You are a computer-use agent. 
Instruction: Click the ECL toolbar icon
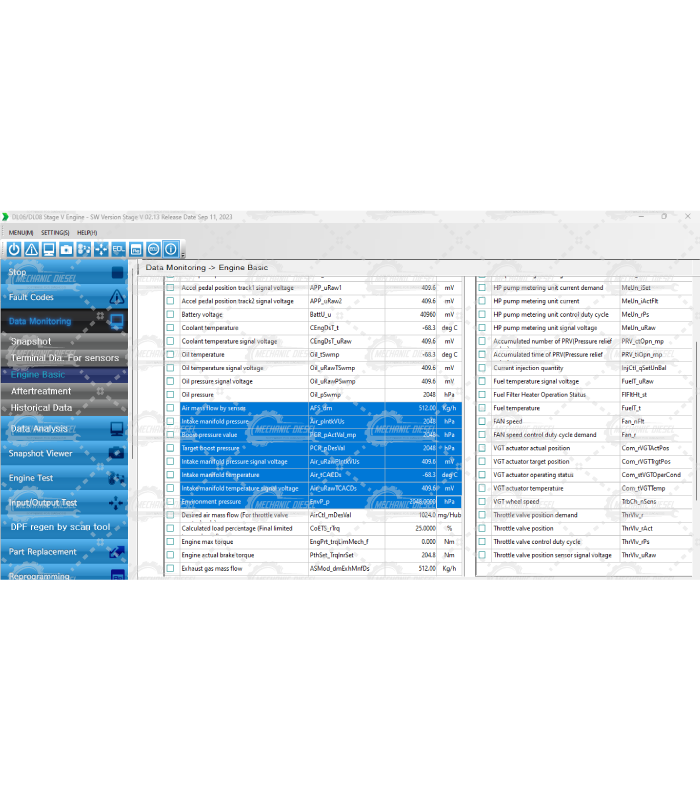click(118, 249)
